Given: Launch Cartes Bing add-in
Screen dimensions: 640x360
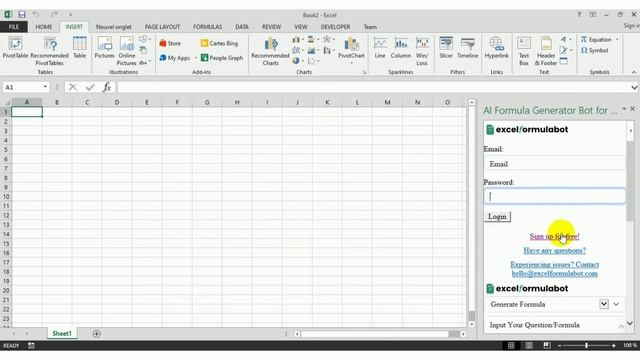Looking at the screenshot, I should [x=219, y=43].
